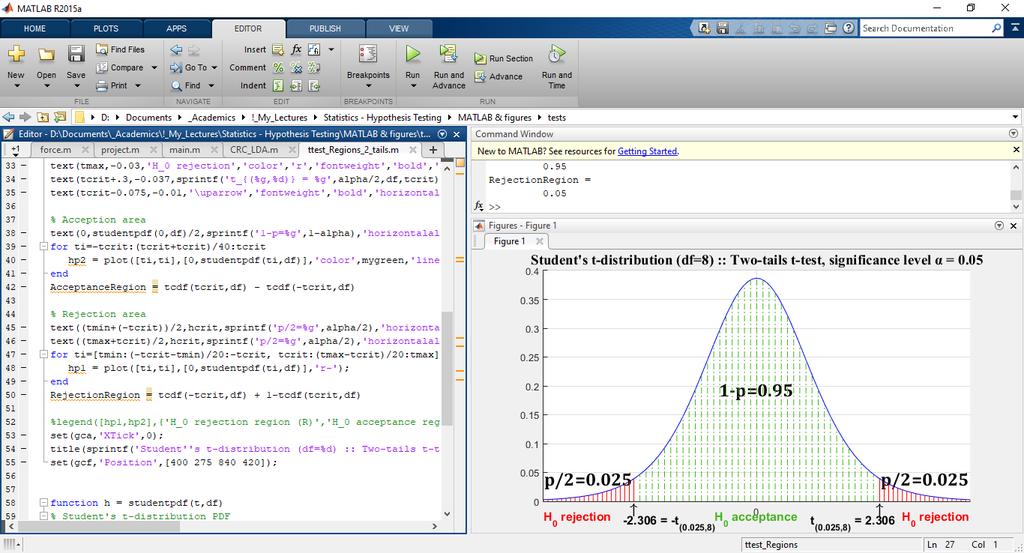Open the Open dropdown arrow

click(46, 86)
